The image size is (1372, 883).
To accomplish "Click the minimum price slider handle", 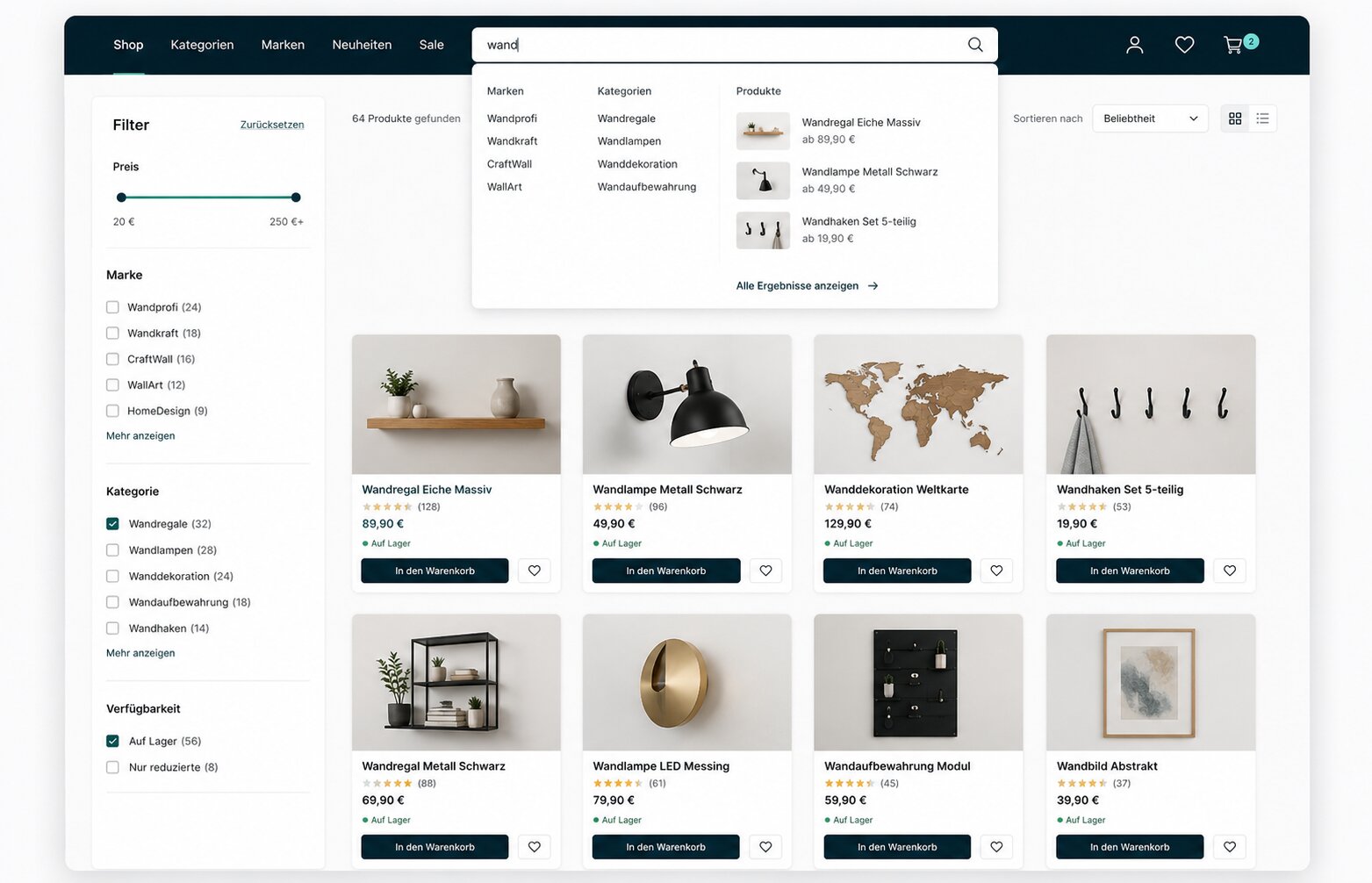I will click(x=121, y=197).
